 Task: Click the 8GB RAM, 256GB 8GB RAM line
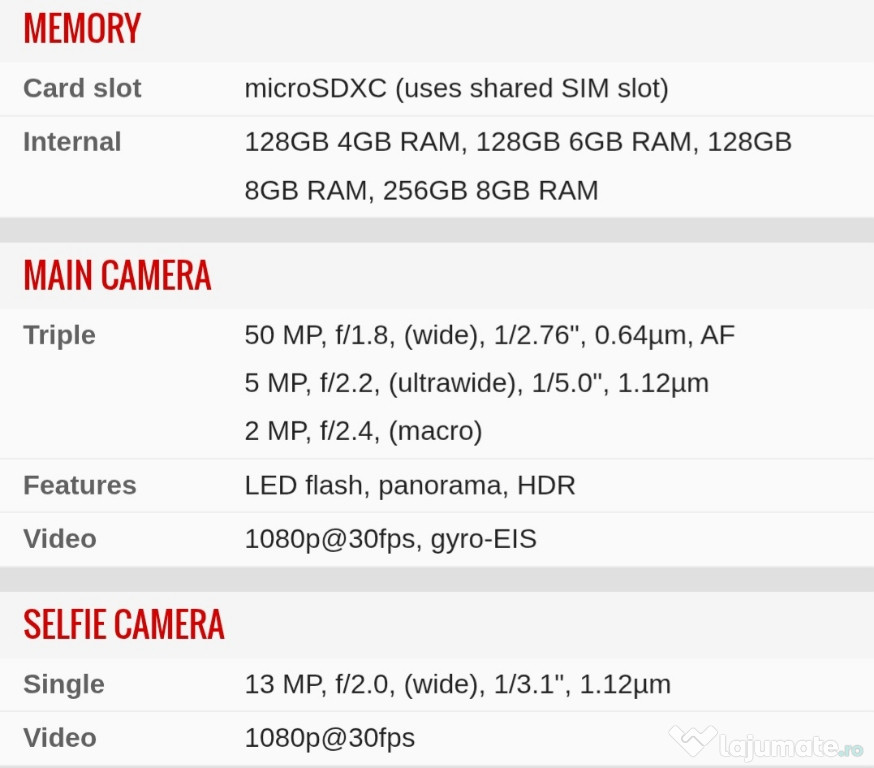(x=421, y=191)
